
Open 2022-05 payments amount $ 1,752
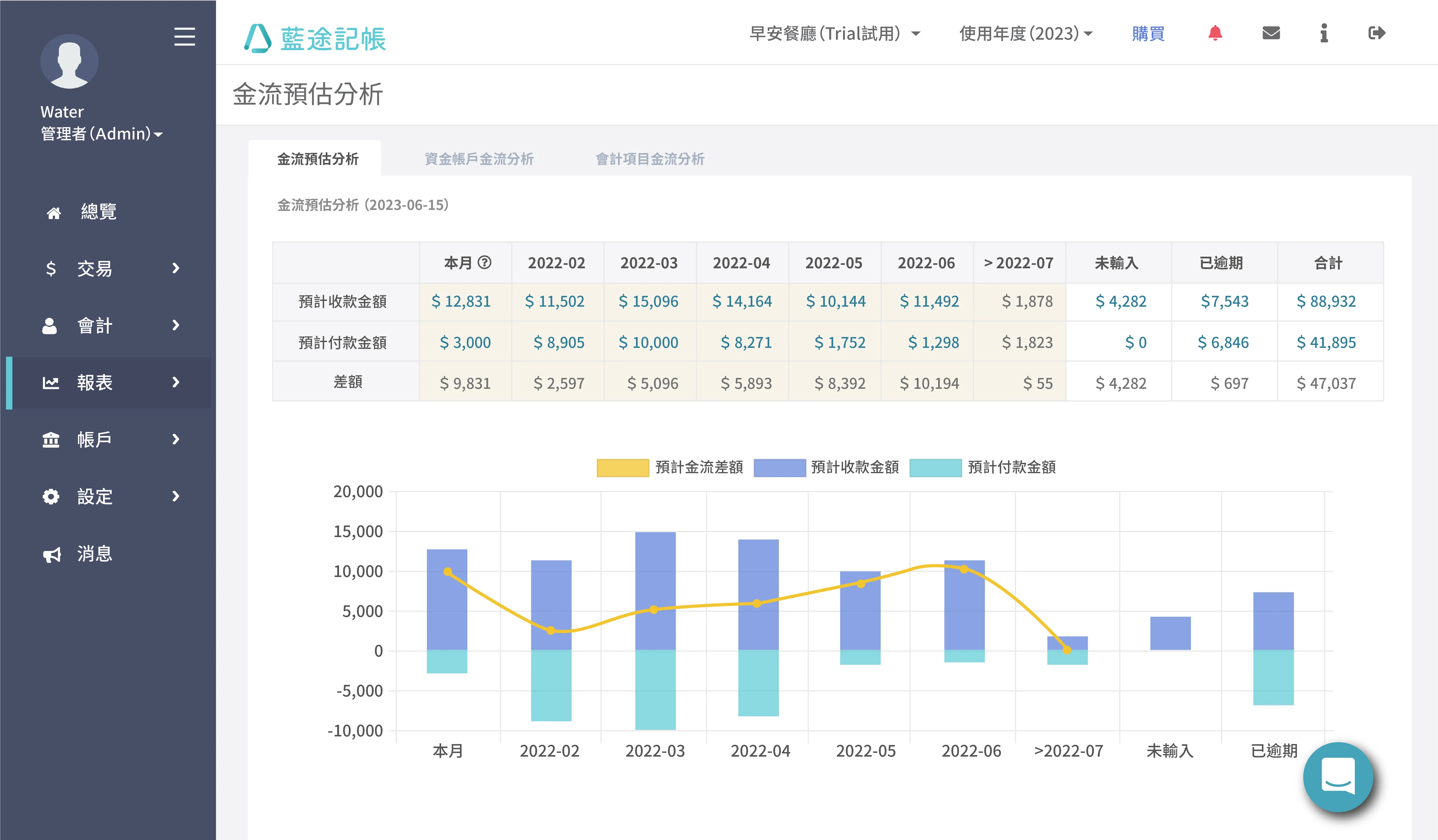(840, 342)
